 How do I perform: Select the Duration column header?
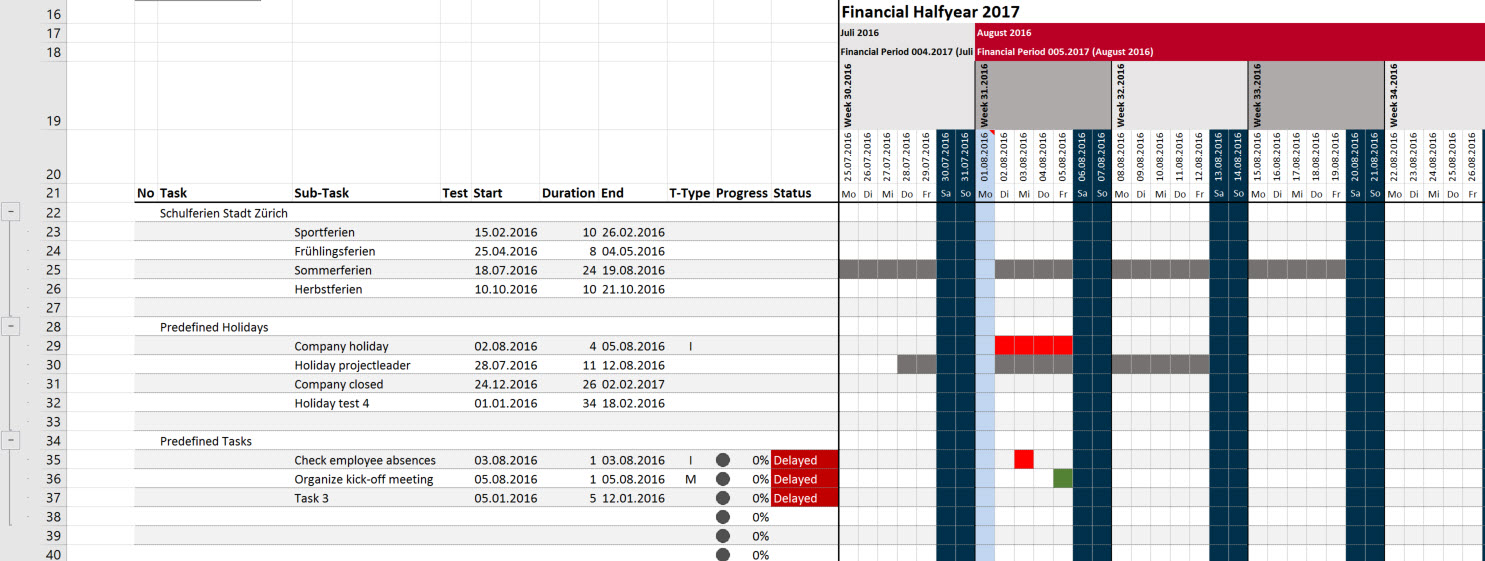[569, 193]
